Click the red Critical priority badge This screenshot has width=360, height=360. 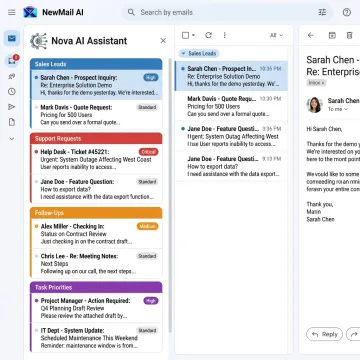[148, 152]
